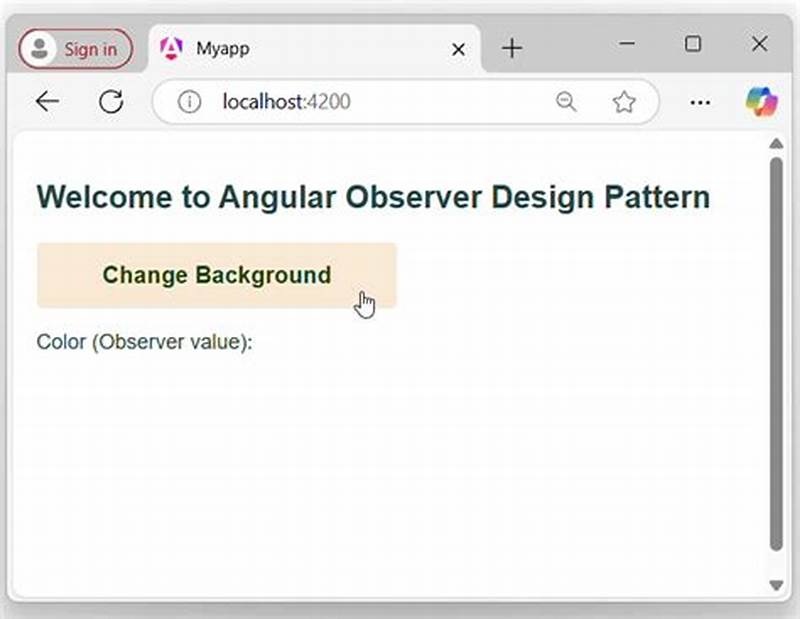Select the Myapp tab title text
Image resolution: width=800 pixels, height=619 pixels.
224,47
